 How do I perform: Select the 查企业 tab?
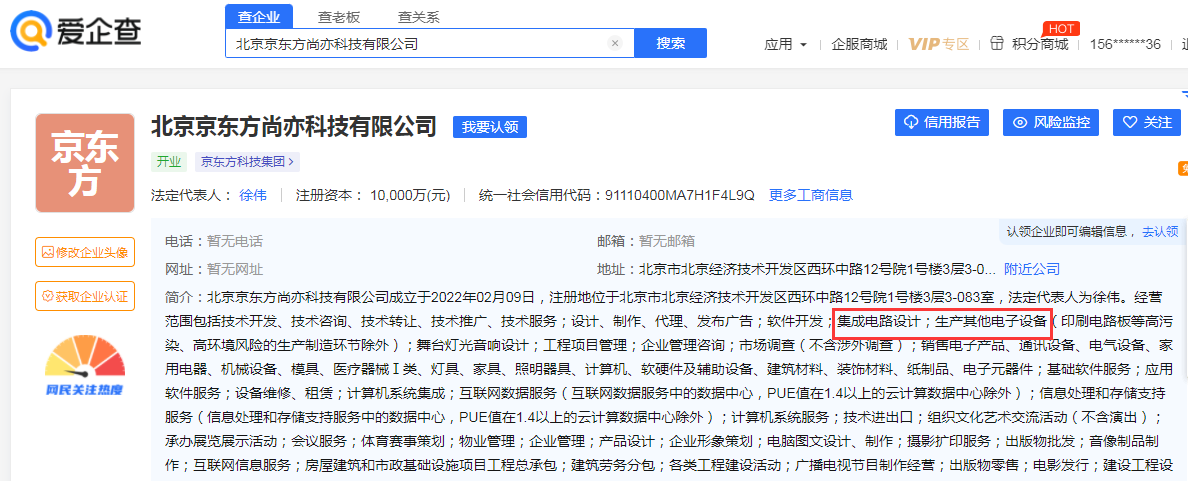(x=259, y=17)
